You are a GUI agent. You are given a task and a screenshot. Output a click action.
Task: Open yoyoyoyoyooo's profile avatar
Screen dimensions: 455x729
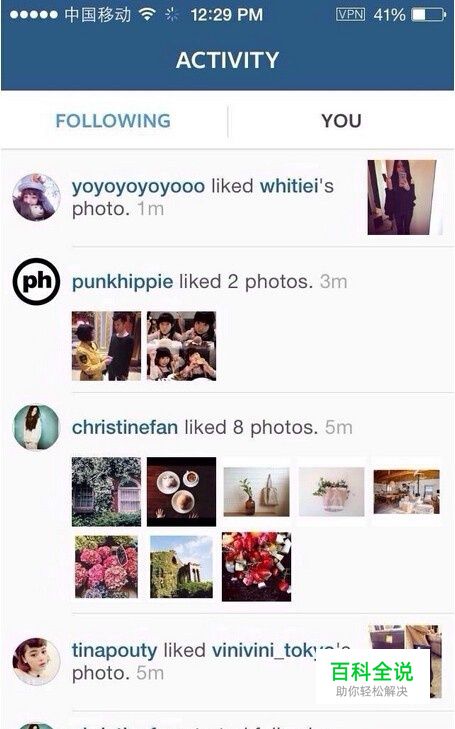[36, 197]
